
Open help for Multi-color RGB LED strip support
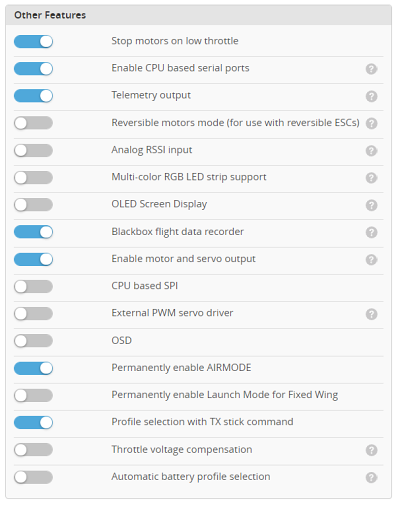click(371, 178)
